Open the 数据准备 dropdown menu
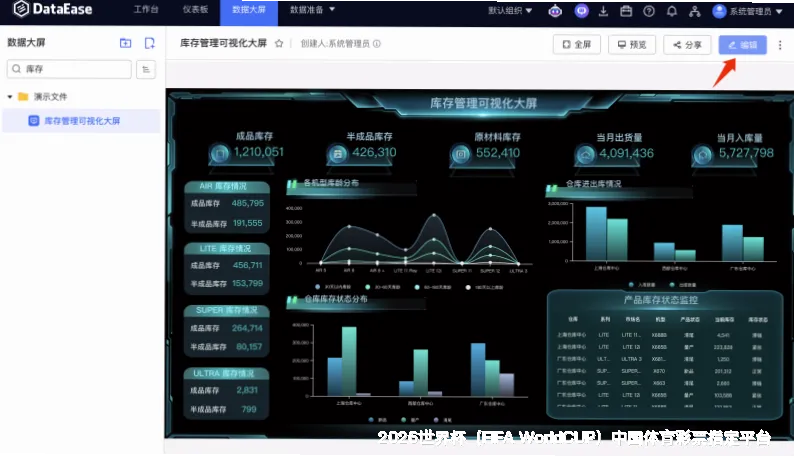This screenshot has height=457, width=794. [312, 10]
